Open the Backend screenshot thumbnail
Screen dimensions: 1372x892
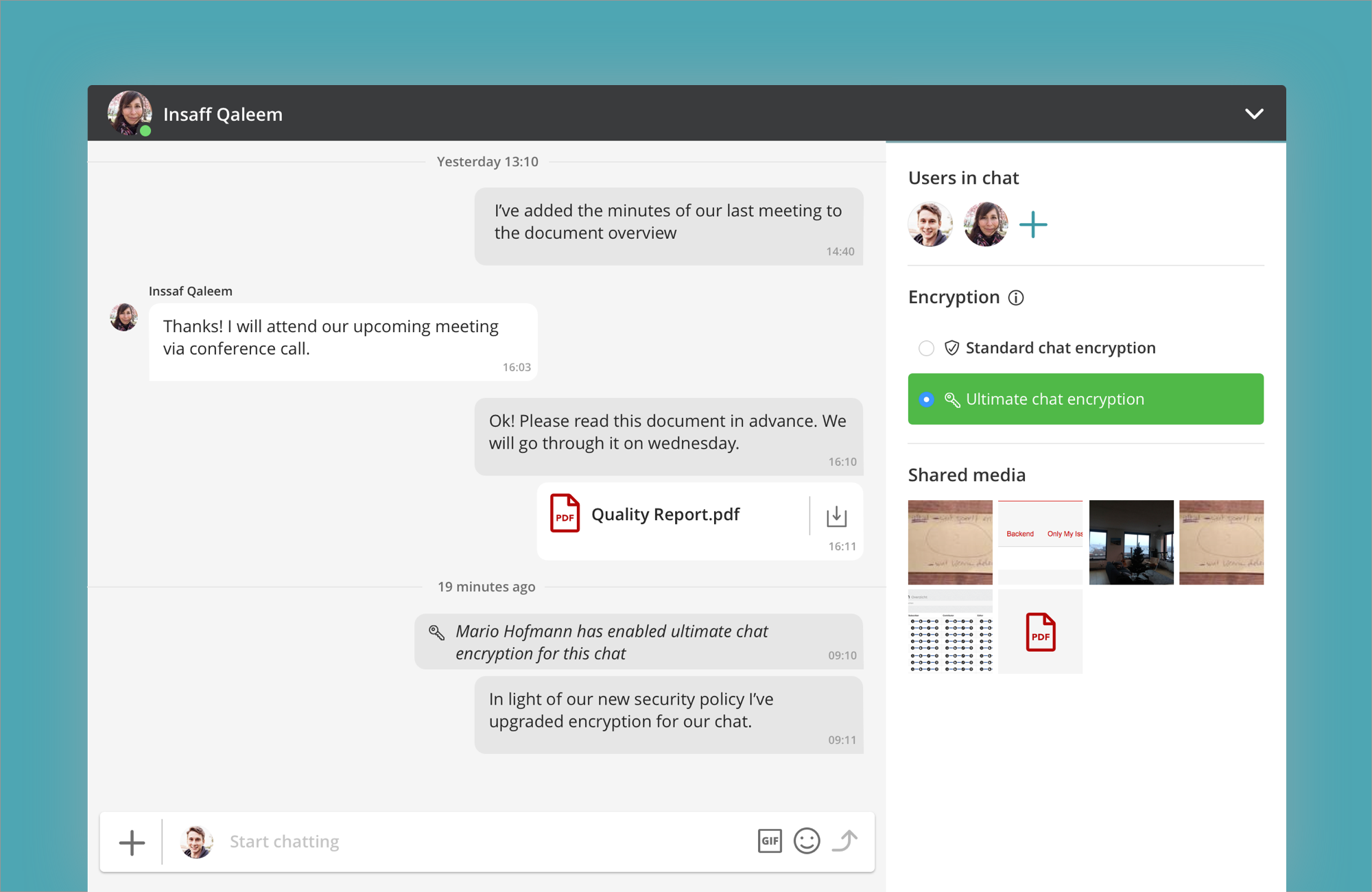pyautogui.click(x=1040, y=542)
